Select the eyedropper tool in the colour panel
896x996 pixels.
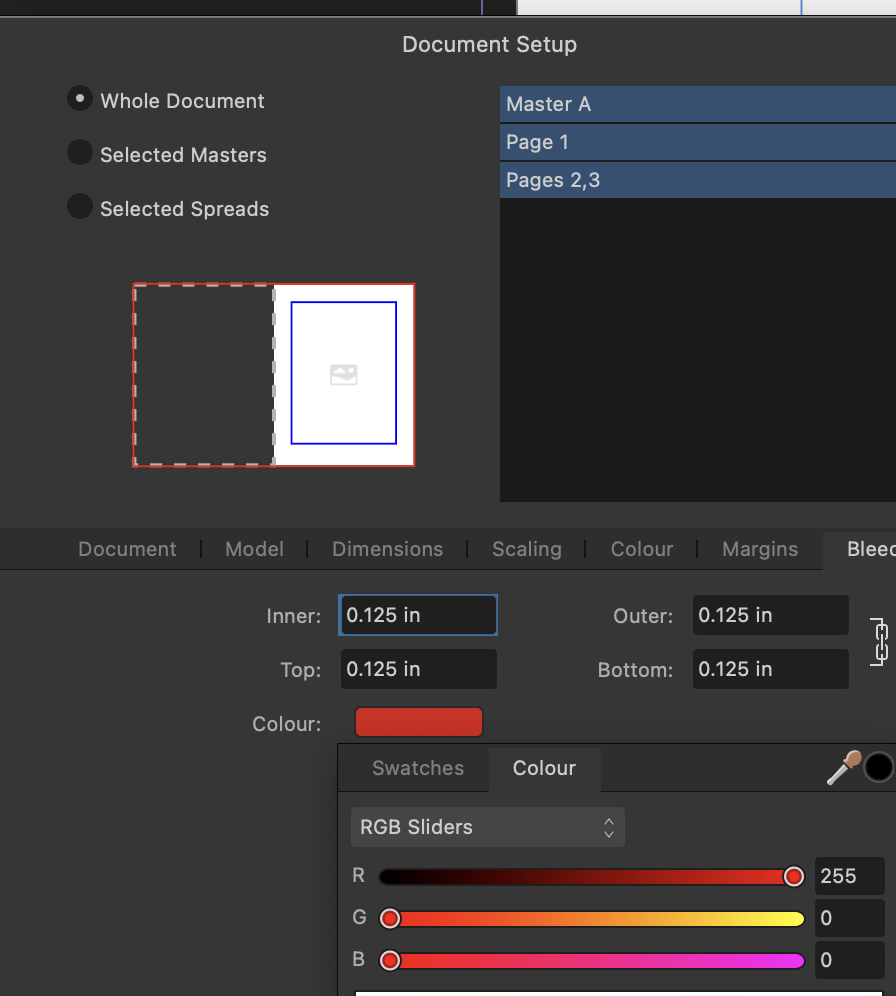(842, 768)
